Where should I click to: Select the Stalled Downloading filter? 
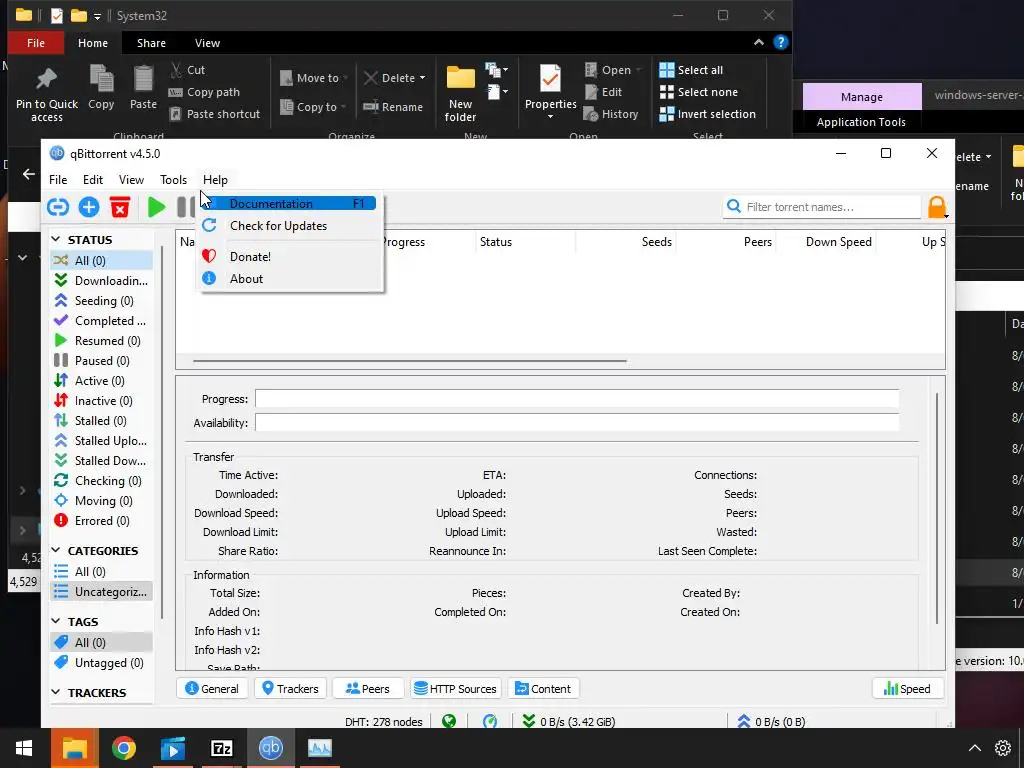click(102, 461)
